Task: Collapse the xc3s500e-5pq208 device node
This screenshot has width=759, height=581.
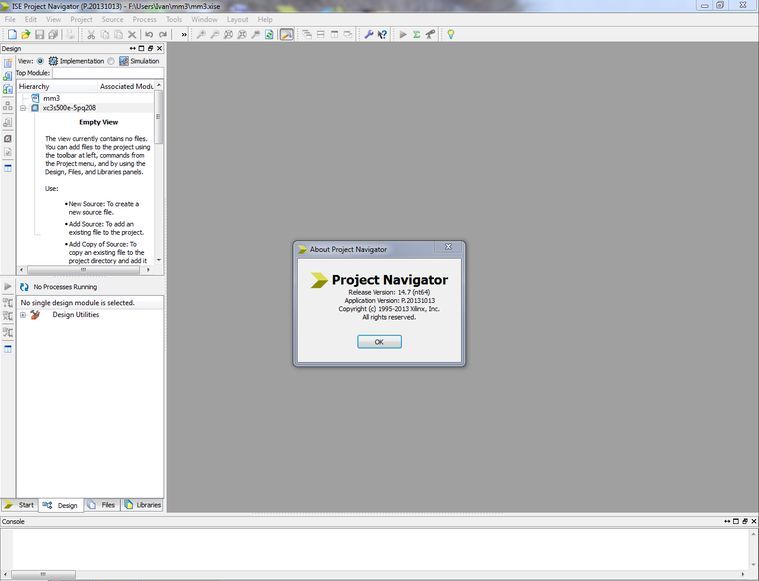Action: click(x=23, y=108)
